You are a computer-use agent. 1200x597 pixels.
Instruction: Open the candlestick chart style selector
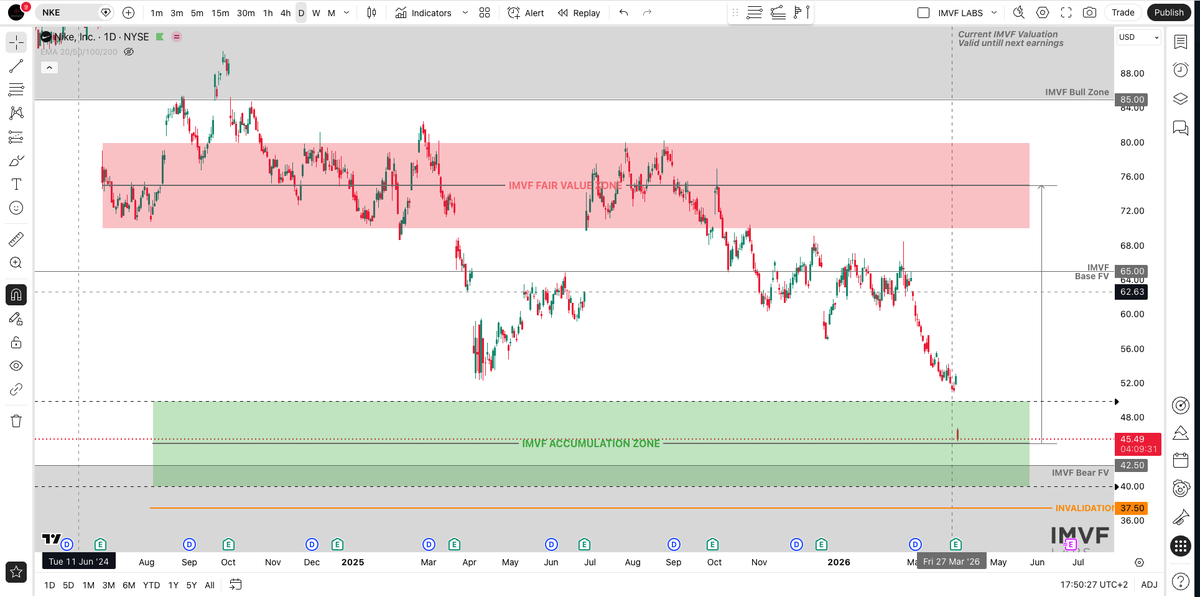coord(371,13)
